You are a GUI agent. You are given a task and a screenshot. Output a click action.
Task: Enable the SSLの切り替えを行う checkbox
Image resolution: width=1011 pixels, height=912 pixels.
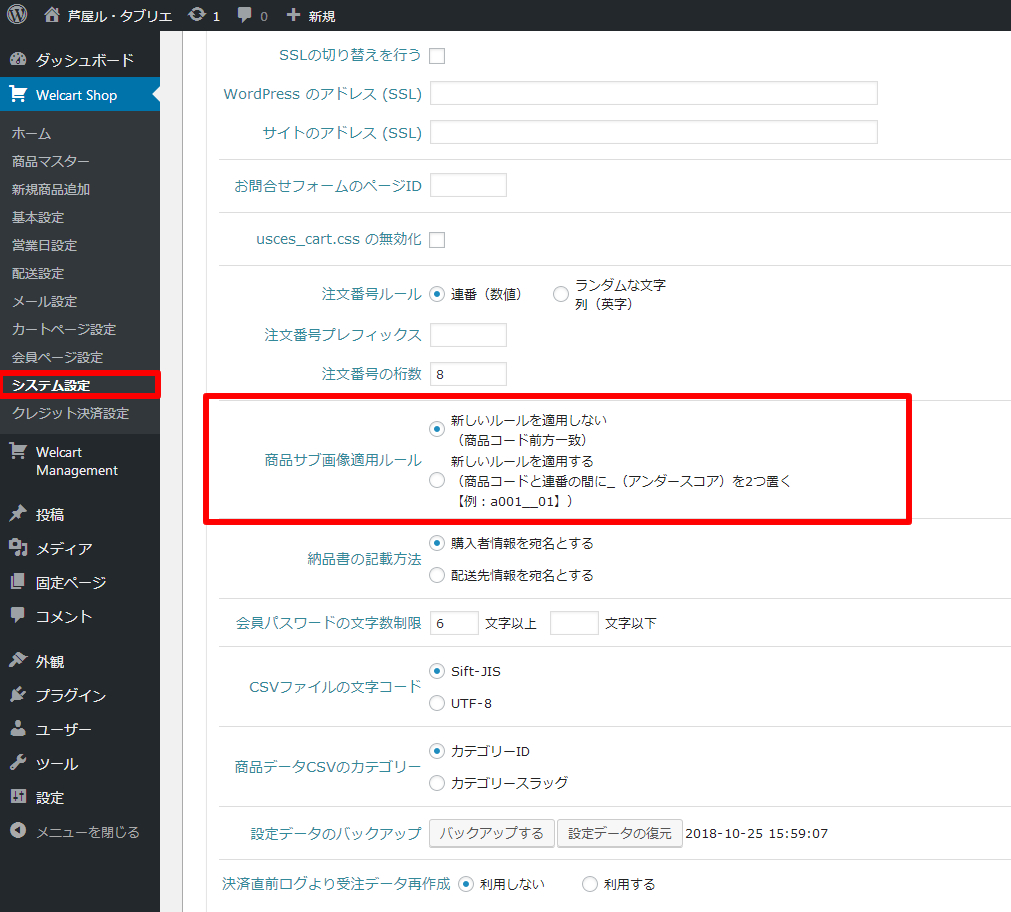[x=437, y=56]
